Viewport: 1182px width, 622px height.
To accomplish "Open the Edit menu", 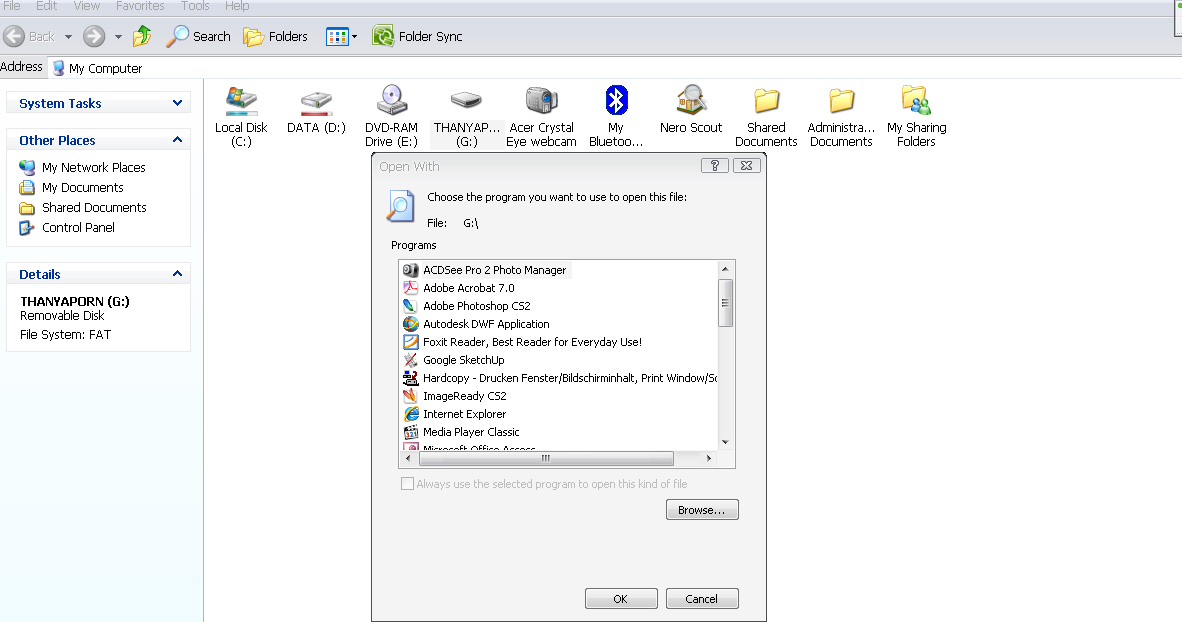I will pyautogui.click(x=47, y=6).
